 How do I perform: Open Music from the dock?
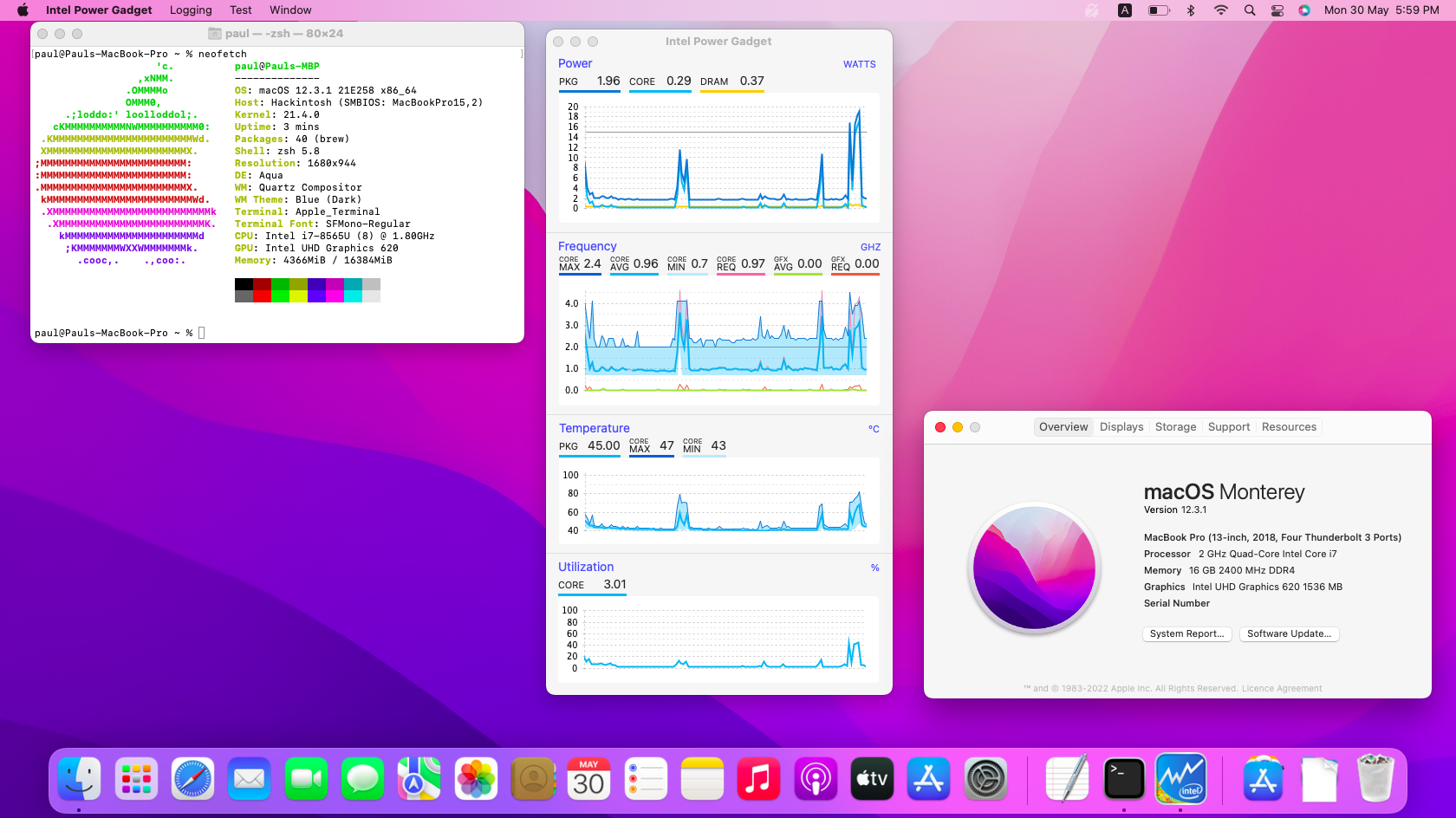click(x=759, y=778)
